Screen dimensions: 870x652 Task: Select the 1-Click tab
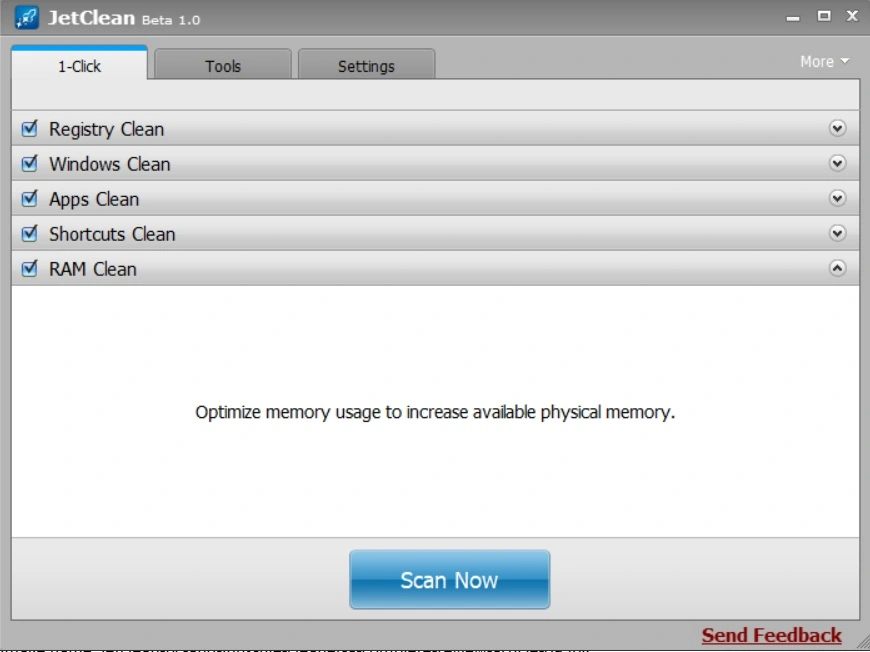[79, 63]
